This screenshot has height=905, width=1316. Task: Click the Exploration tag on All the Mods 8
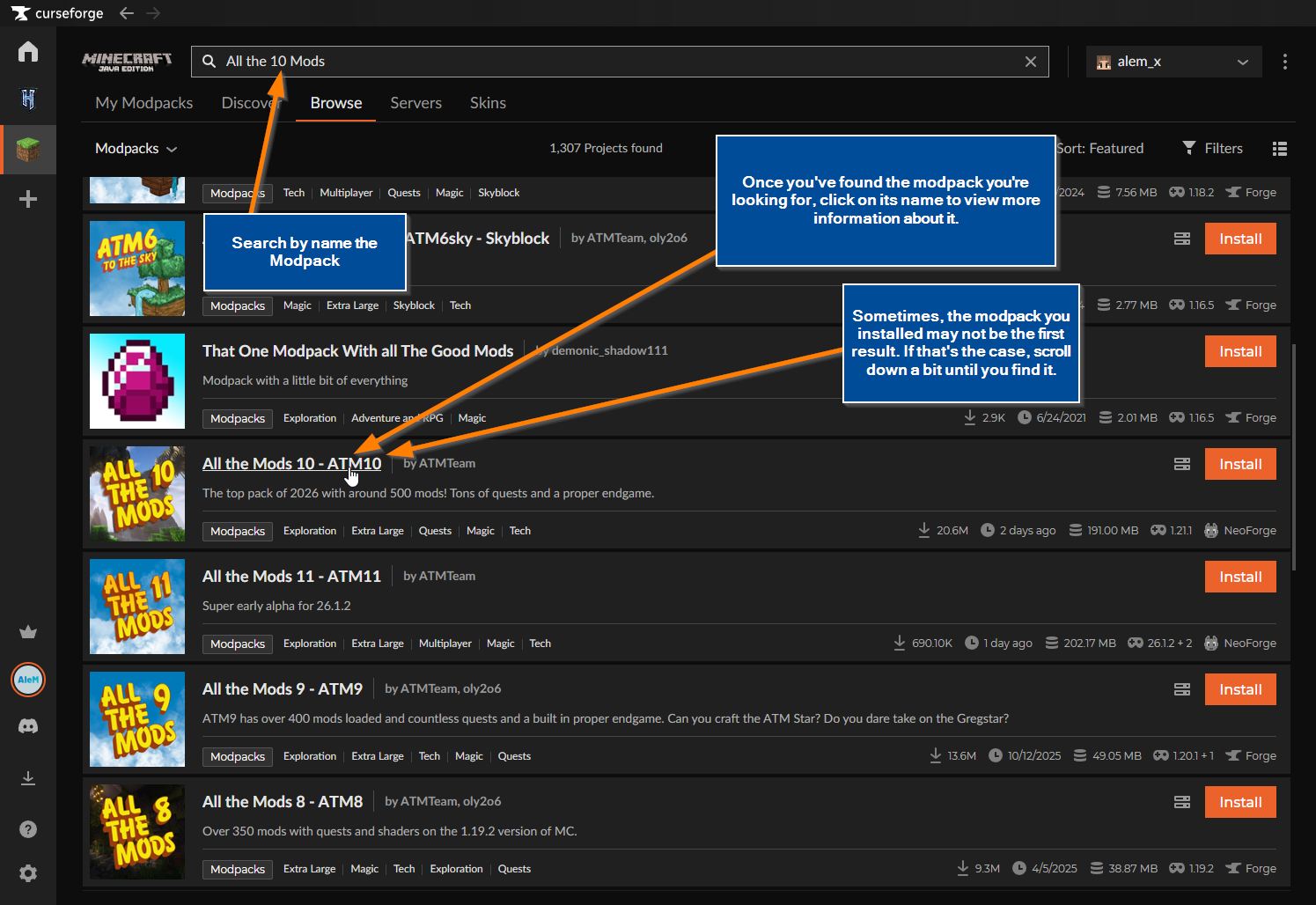pyautogui.click(x=456, y=869)
